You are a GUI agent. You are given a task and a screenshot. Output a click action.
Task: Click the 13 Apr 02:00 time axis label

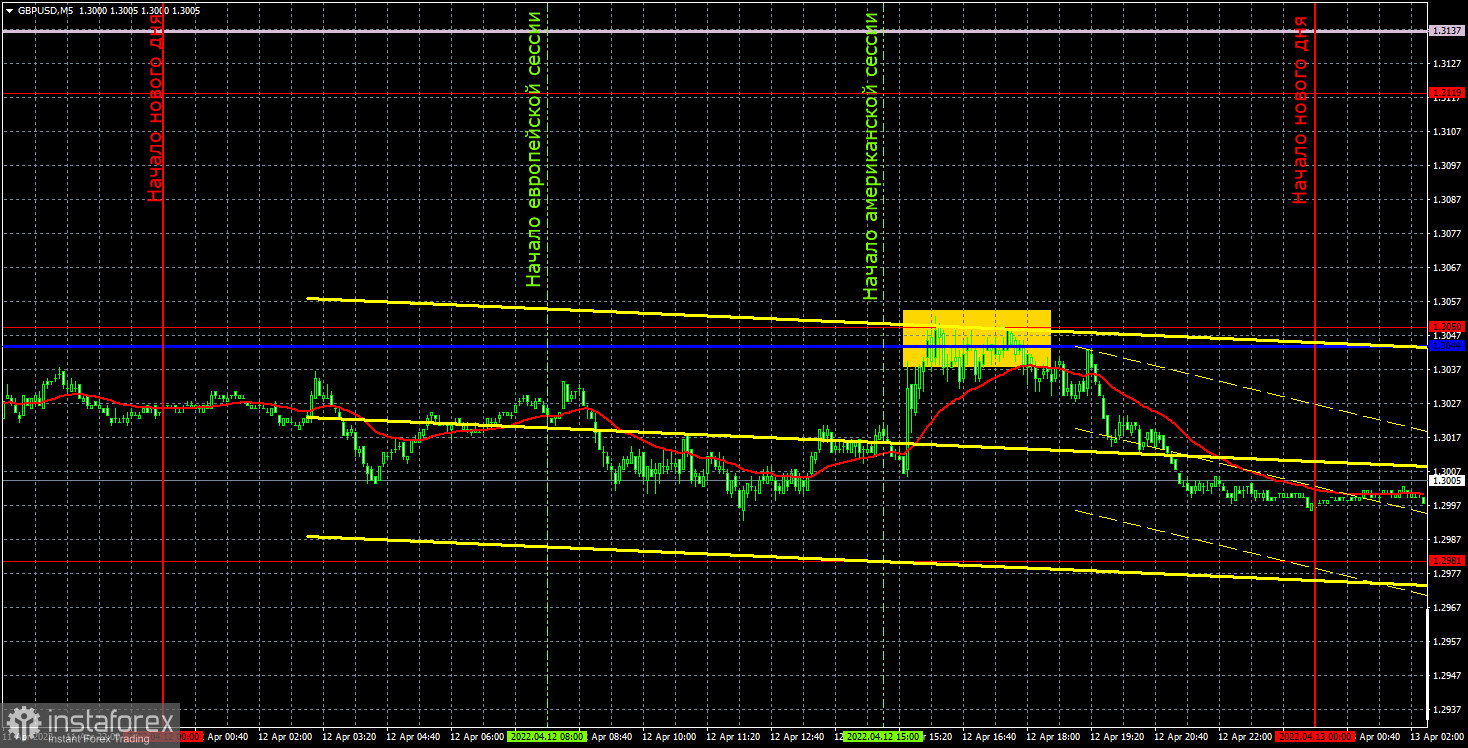point(1437,736)
